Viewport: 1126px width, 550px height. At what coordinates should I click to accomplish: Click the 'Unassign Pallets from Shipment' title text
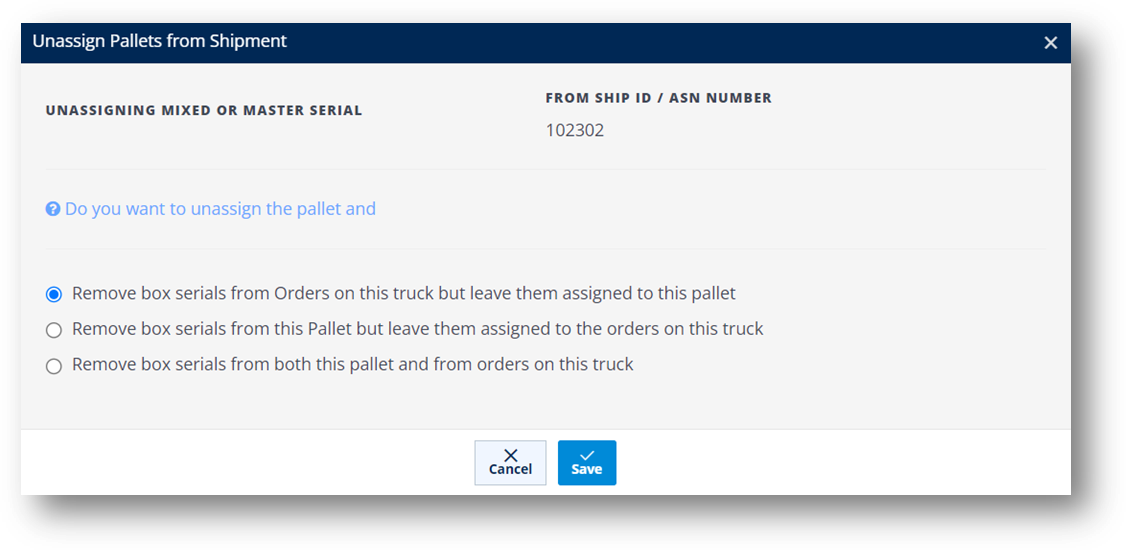point(159,42)
